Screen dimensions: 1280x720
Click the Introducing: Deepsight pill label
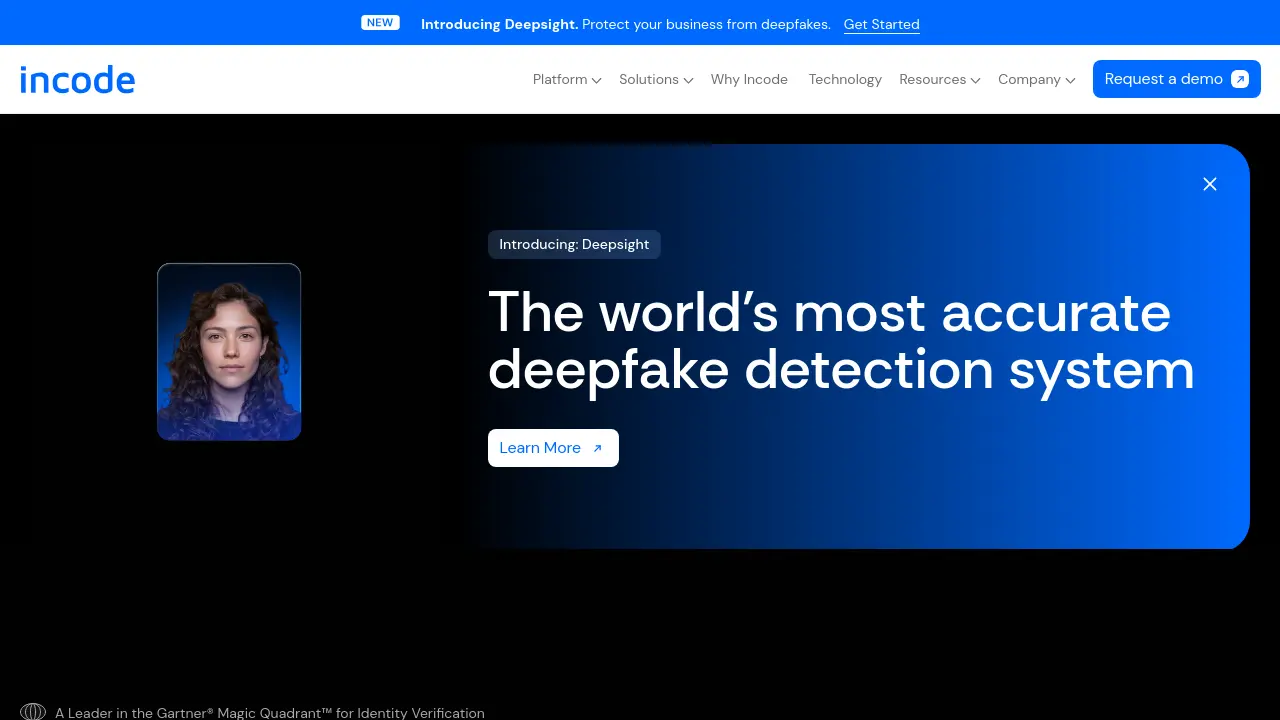click(x=574, y=244)
